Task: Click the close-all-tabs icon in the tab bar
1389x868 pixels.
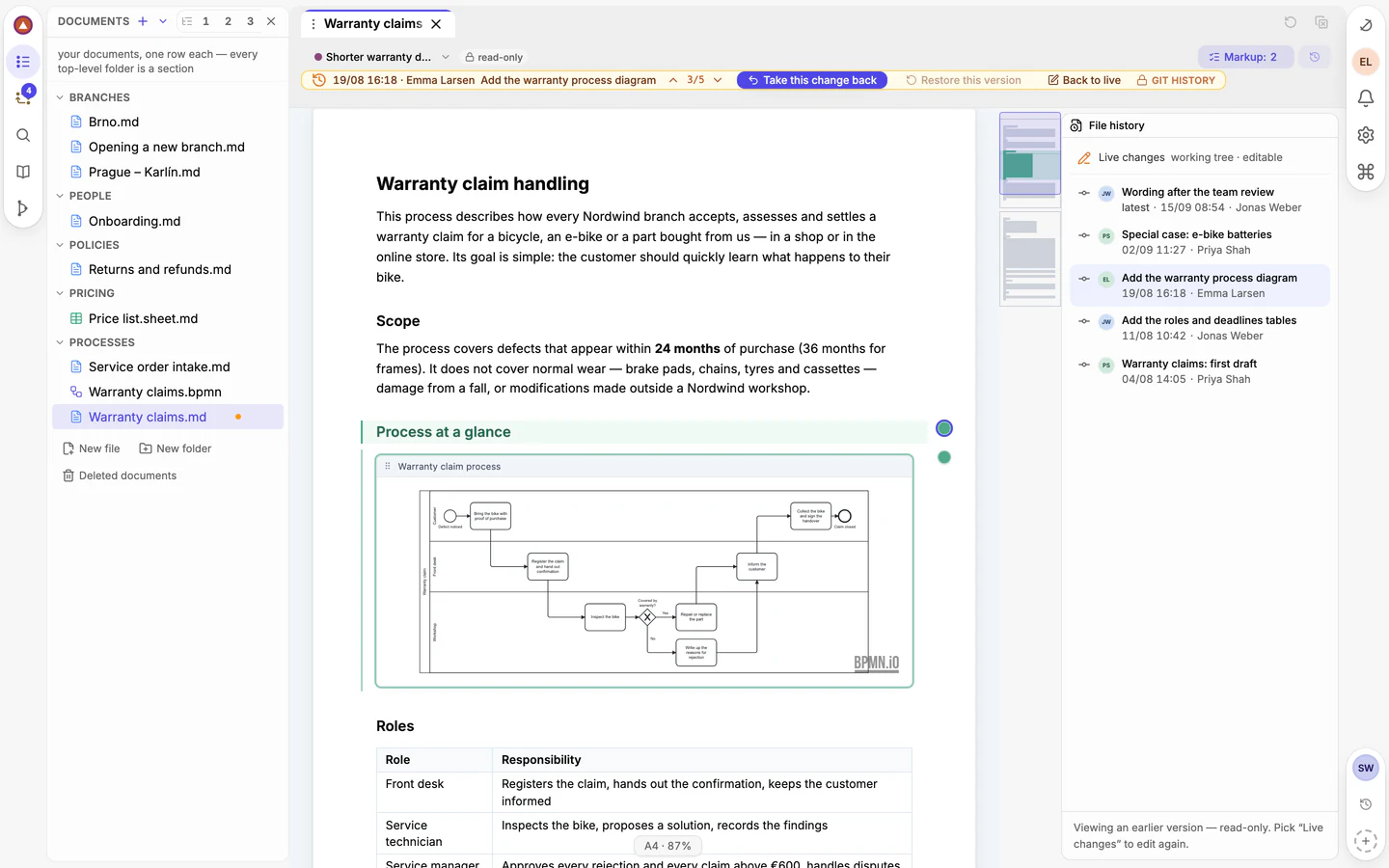Action: [1321, 23]
